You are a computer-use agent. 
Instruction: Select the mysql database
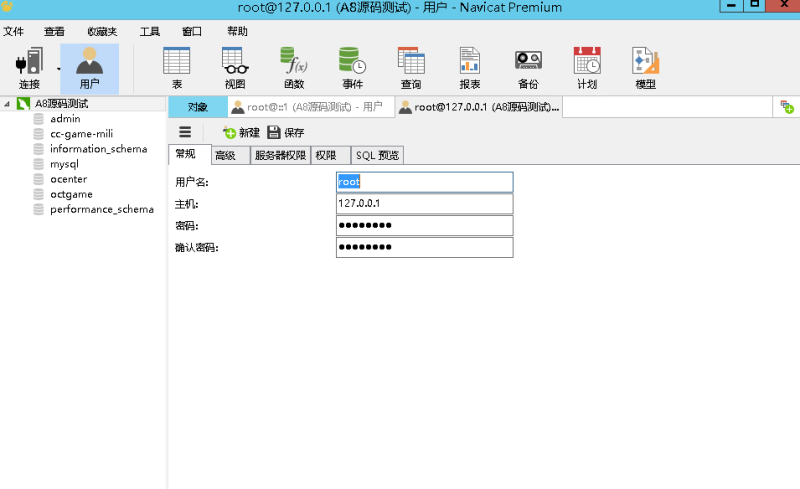64,164
